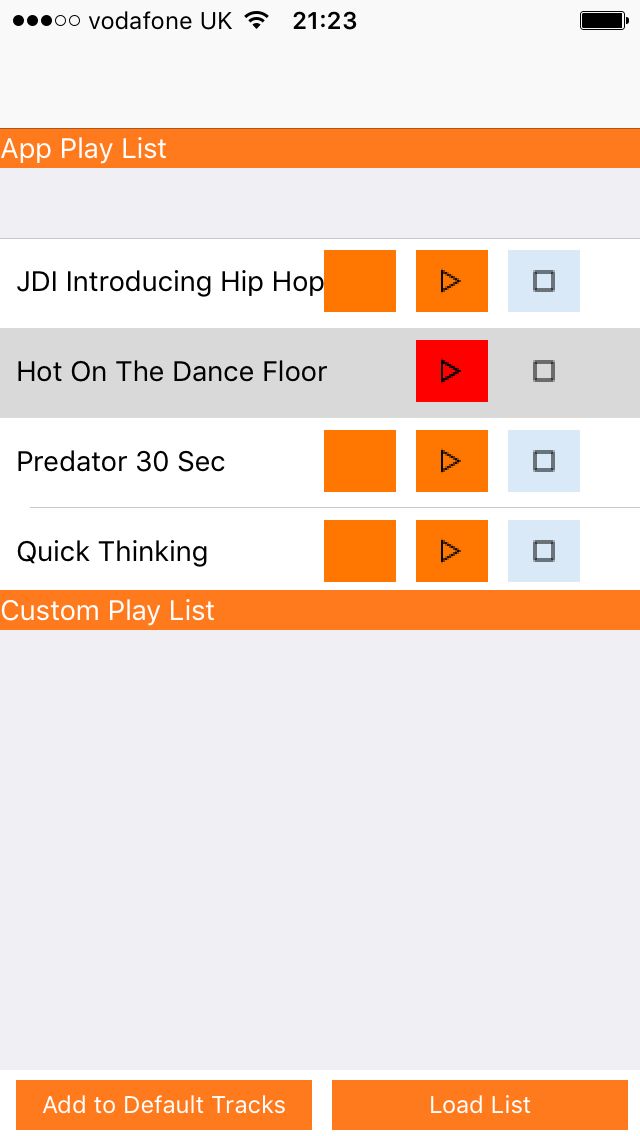Select the Custom Play List header

[x=108, y=611]
